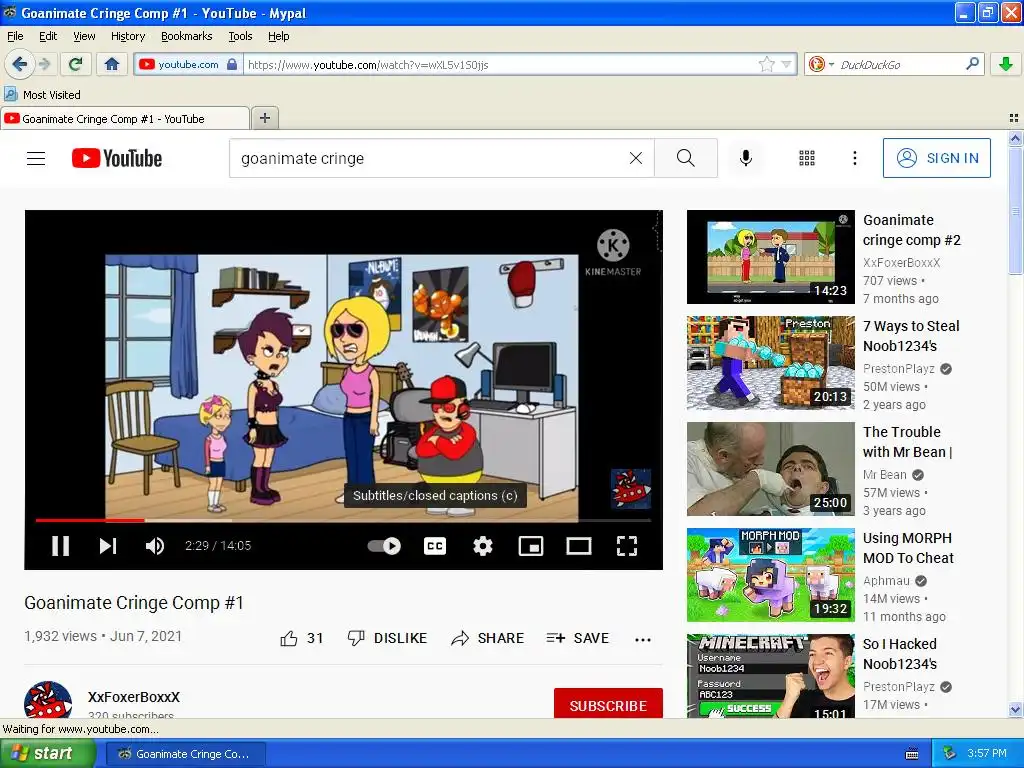Viewport: 1024px width, 768px height.
Task: Show site identity for youtube.com
Action: (x=188, y=64)
